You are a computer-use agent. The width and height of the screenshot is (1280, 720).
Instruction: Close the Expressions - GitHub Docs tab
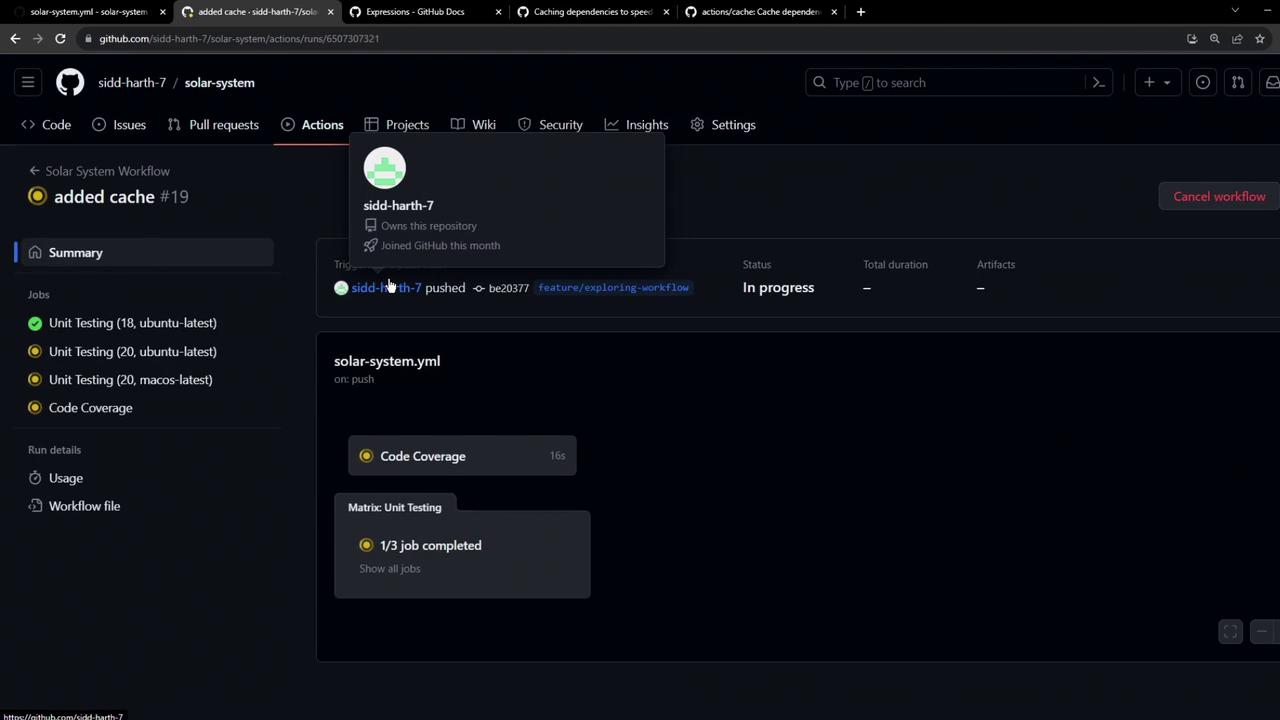click(x=498, y=12)
